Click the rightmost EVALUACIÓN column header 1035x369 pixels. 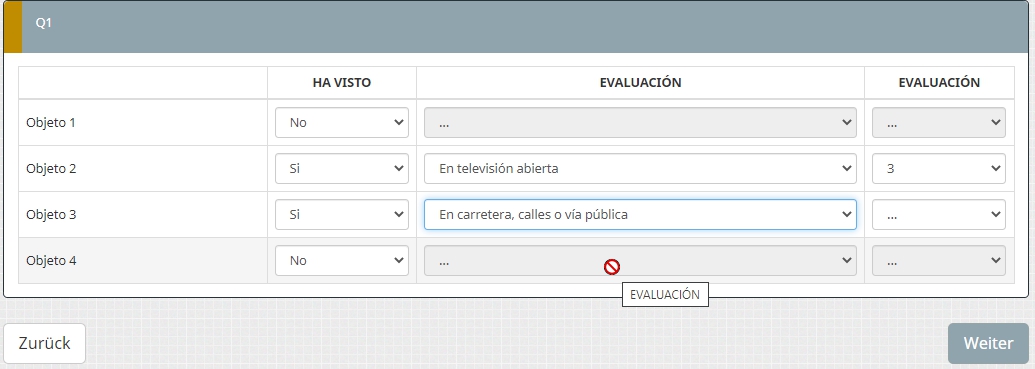[939, 83]
